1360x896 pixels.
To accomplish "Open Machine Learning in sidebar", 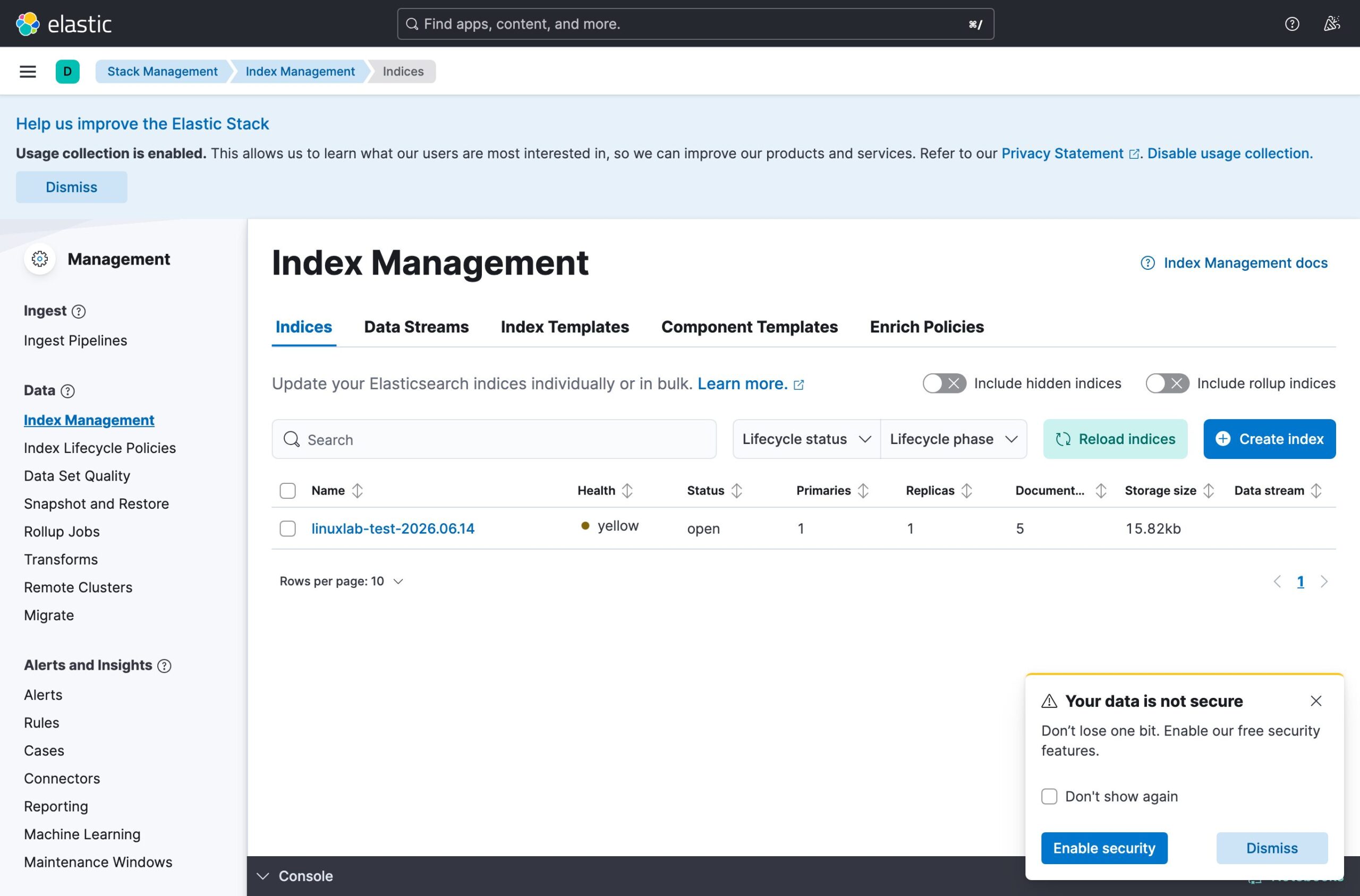I will (82, 834).
